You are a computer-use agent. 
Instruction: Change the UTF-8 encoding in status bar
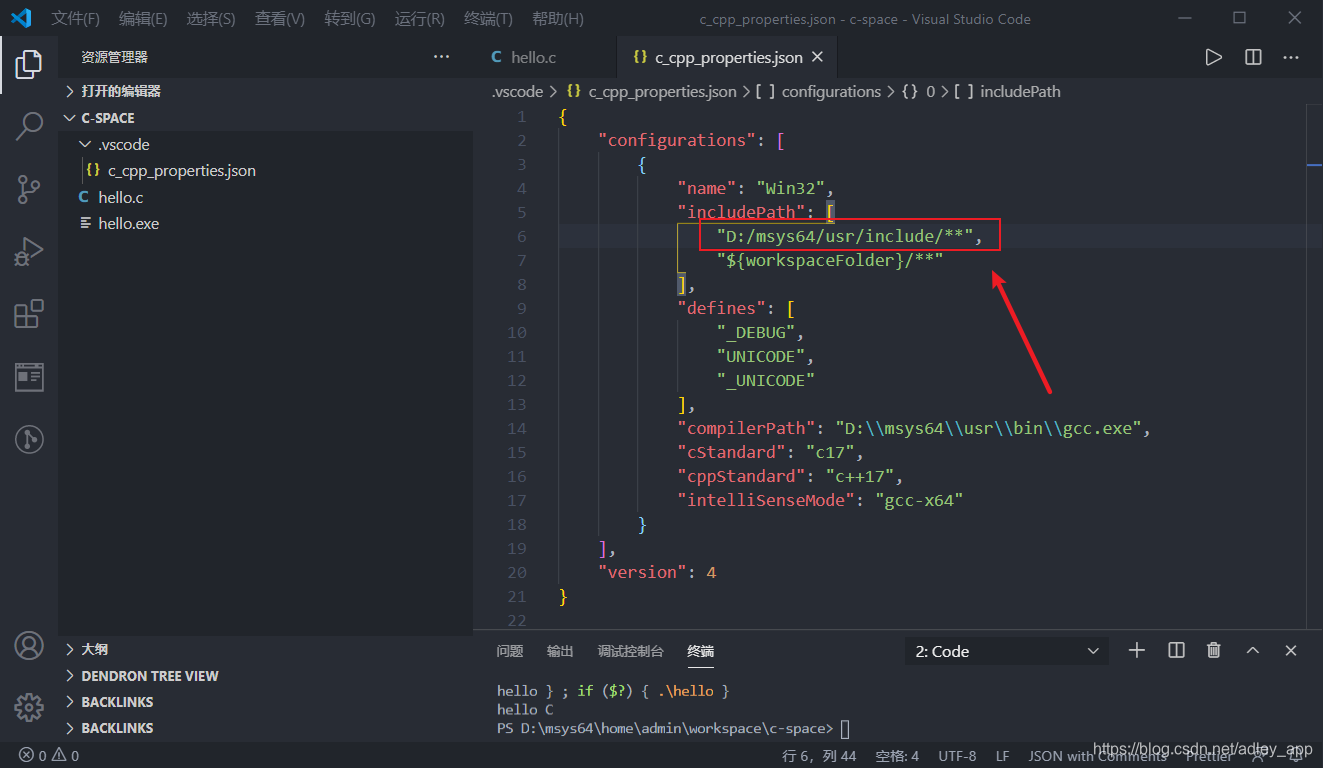(957, 756)
